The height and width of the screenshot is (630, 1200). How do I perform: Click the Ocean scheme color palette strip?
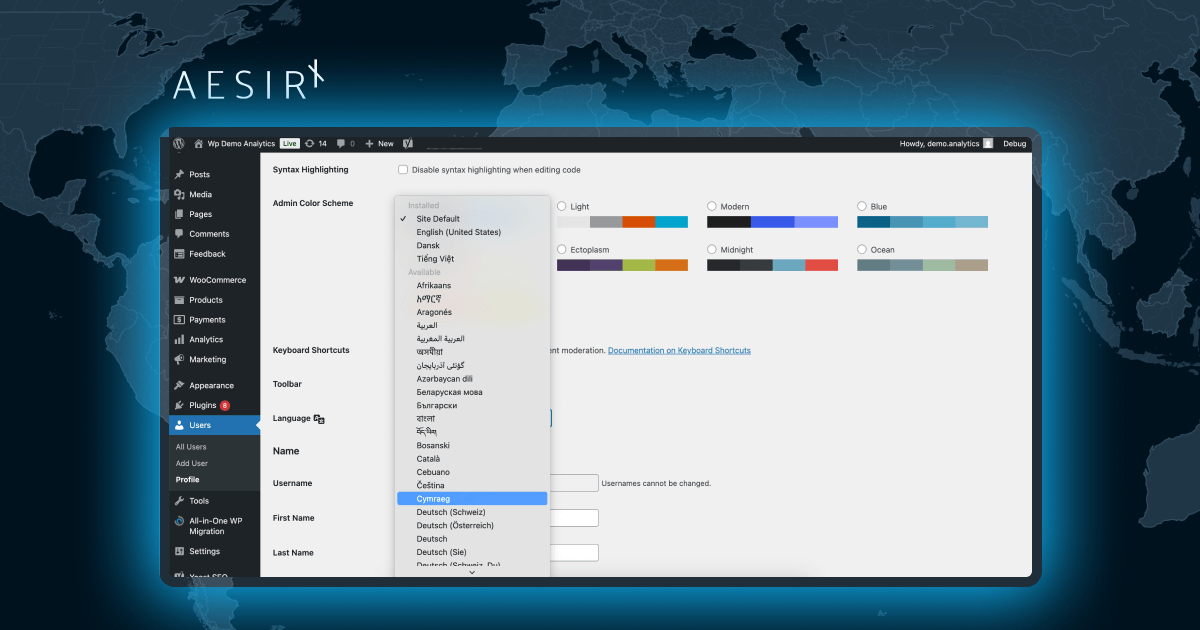click(x=922, y=265)
